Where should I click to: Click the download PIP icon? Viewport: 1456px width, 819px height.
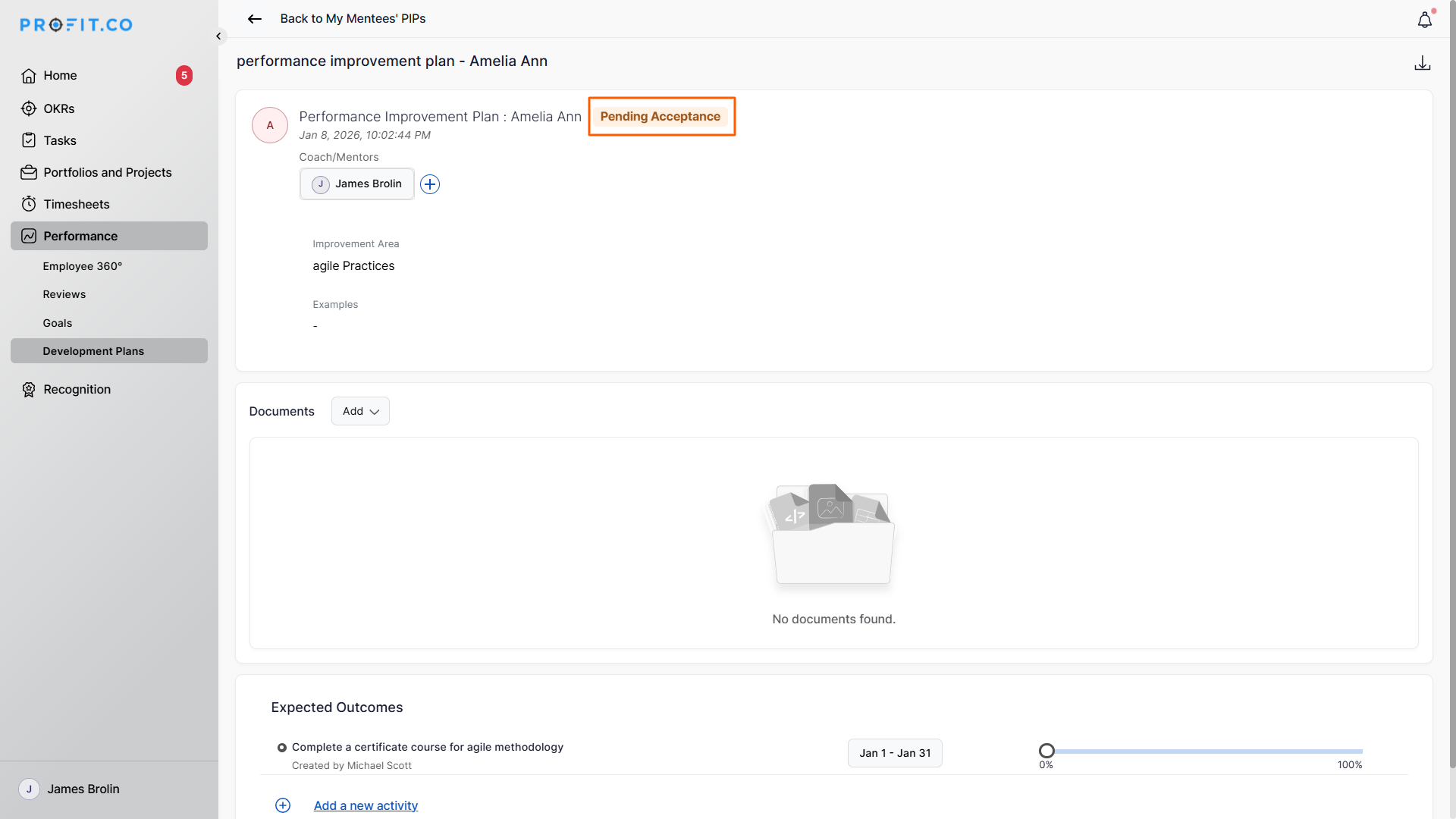[x=1422, y=63]
